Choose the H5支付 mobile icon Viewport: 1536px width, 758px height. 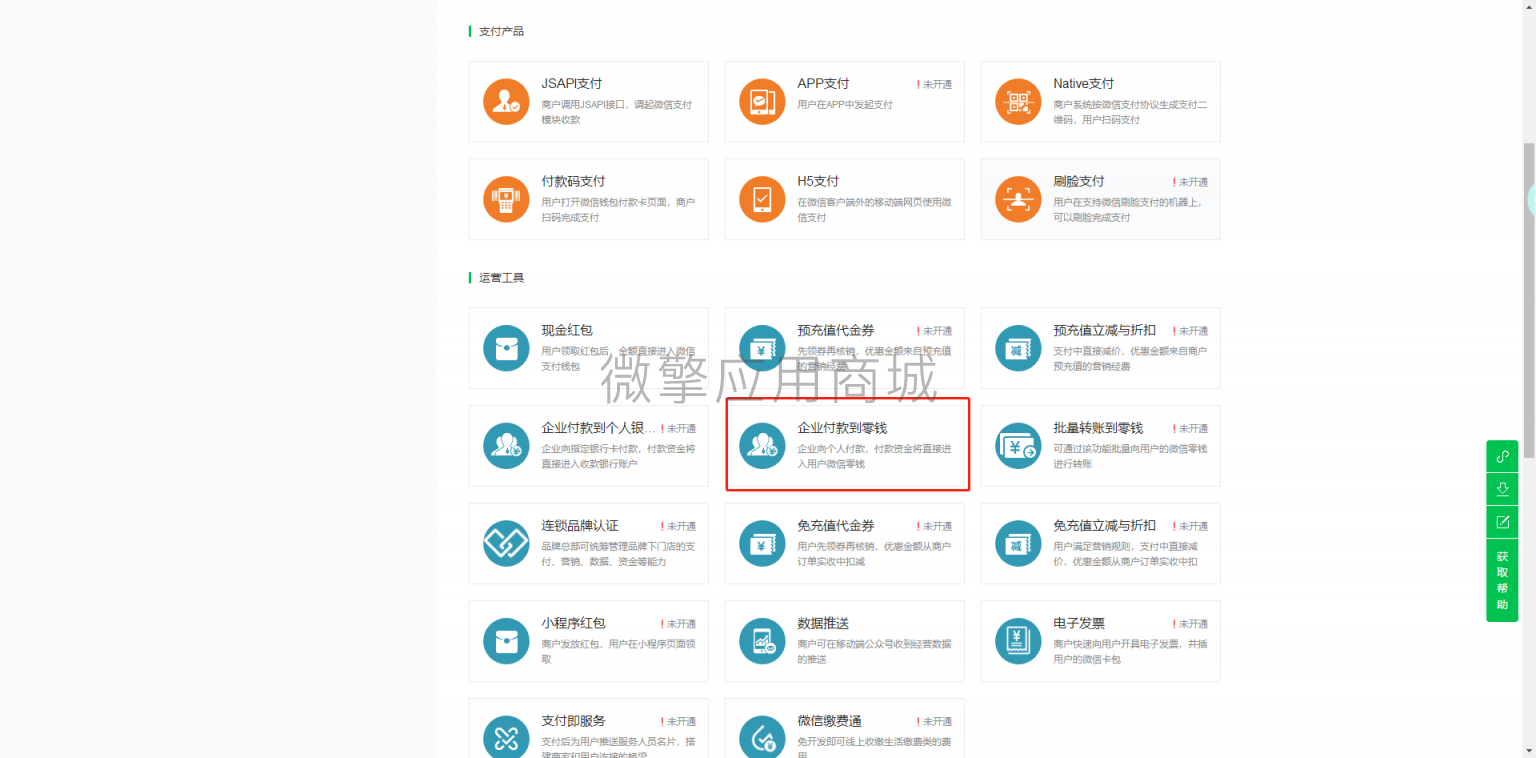tap(762, 199)
